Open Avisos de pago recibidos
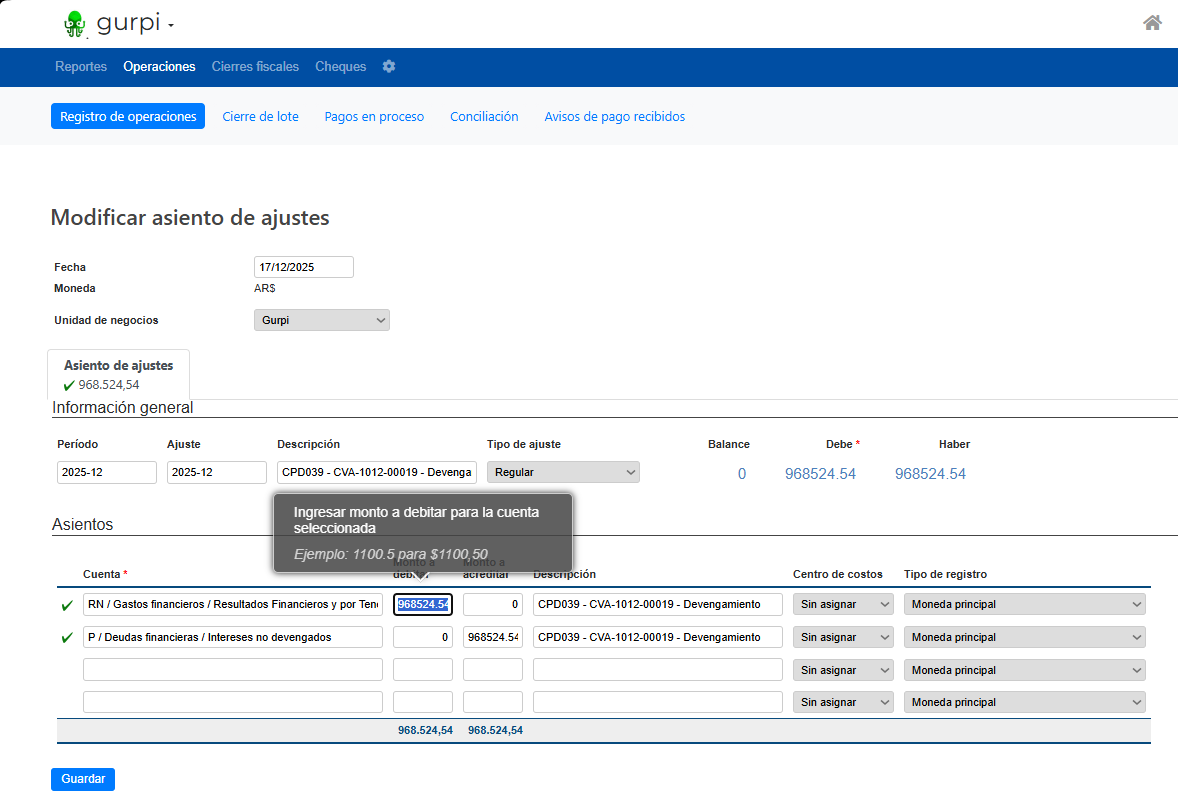The height and width of the screenshot is (808, 1178). [615, 116]
